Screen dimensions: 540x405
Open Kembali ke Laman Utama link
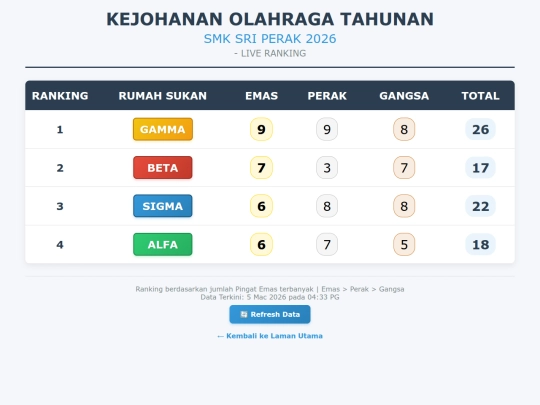click(270, 336)
